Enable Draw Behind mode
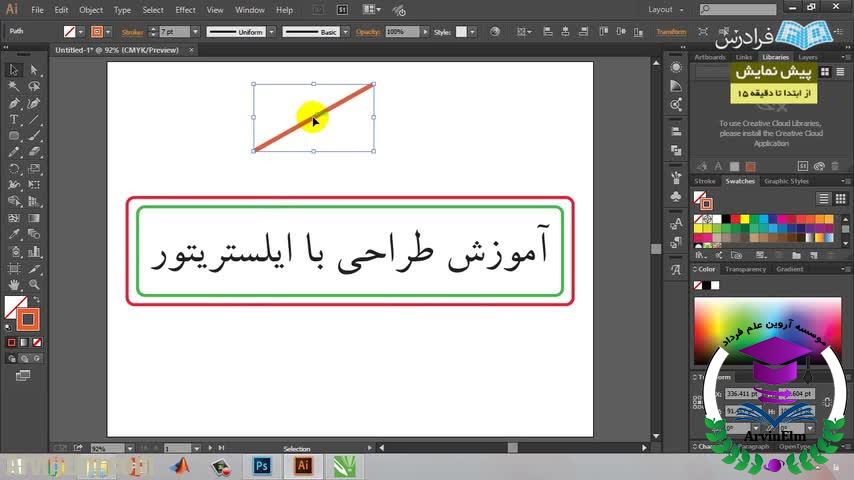The image size is (854, 480). (x=24, y=359)
